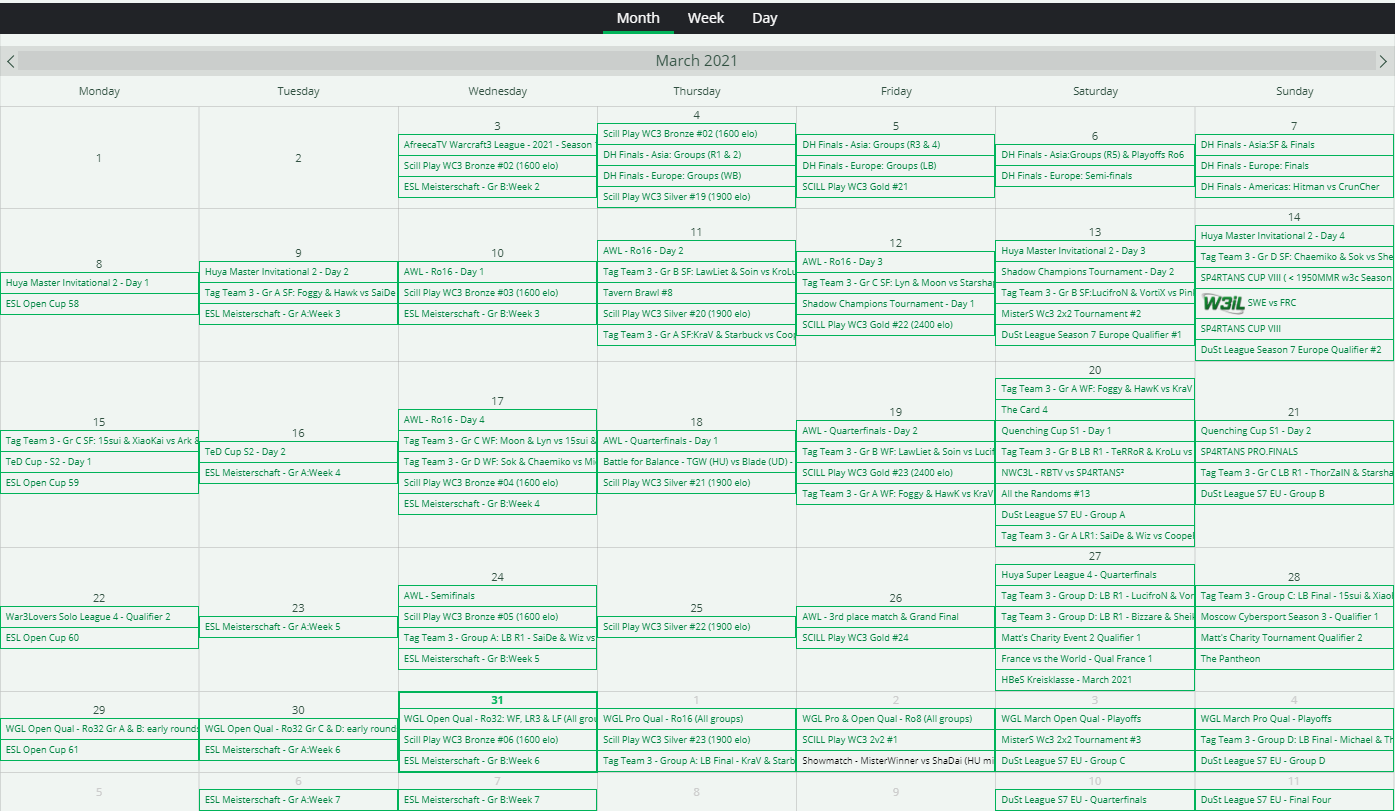Open DH Finals - Europe: Finals event
The image size is (1395, 811).
pos(1254,166)
